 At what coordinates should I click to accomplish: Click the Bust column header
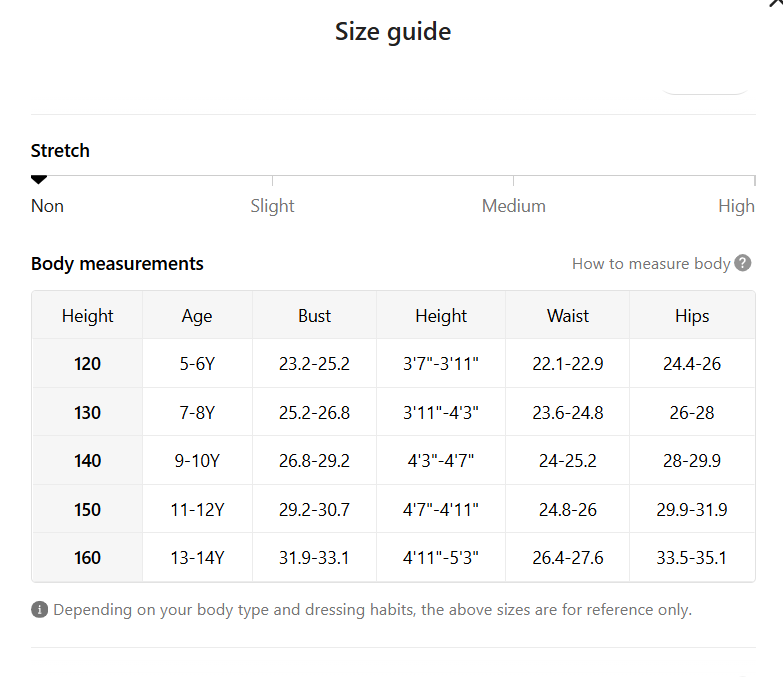pos(314,316)
